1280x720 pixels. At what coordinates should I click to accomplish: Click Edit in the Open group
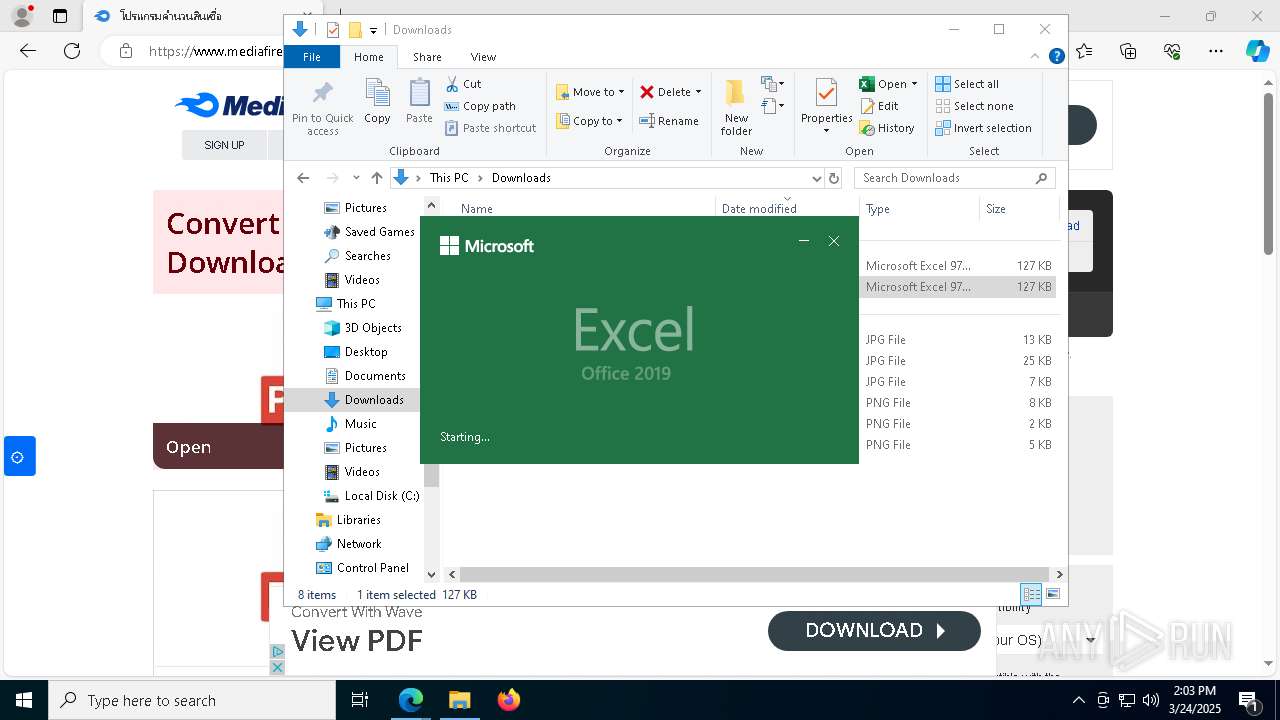(x=878, y=106)
